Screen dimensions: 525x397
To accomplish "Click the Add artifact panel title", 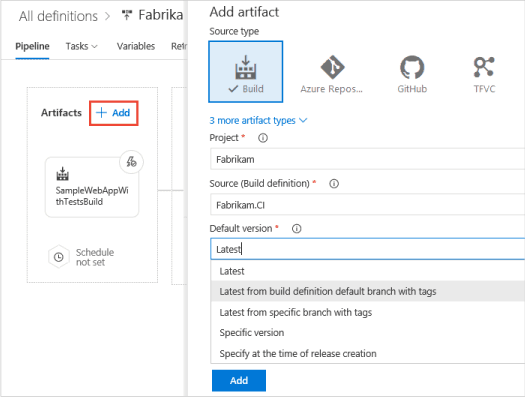I will [244, 12].
